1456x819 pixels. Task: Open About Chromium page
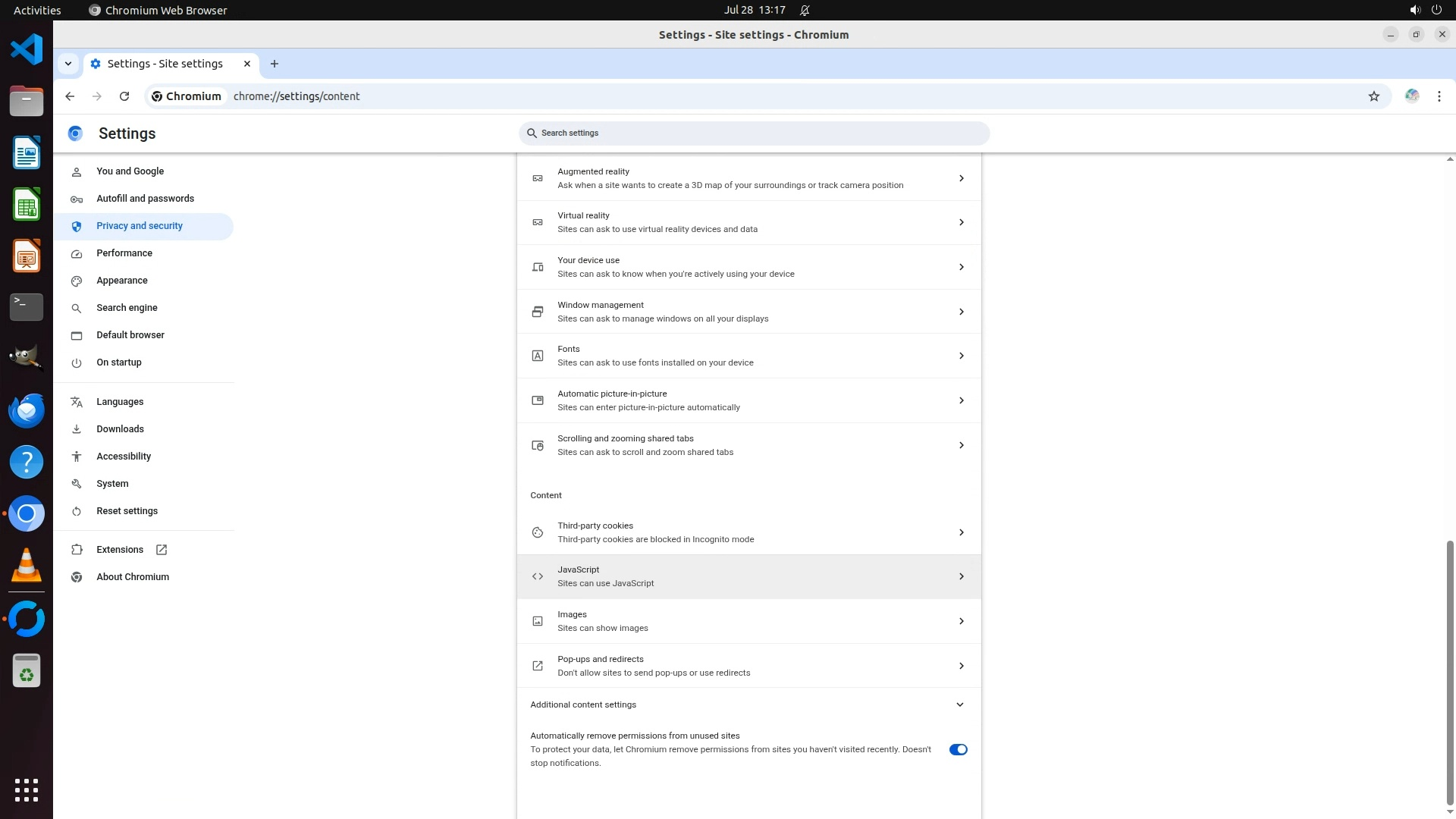(x=133, y=577)
